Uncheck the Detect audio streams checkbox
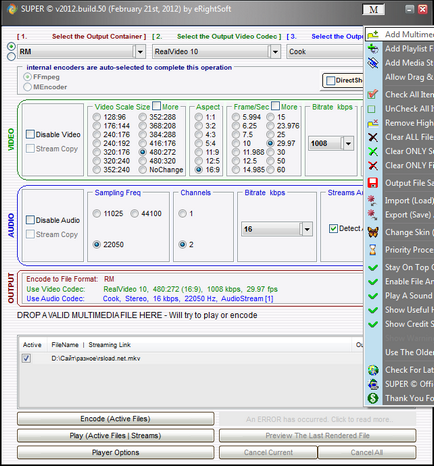 coord(333,228)
